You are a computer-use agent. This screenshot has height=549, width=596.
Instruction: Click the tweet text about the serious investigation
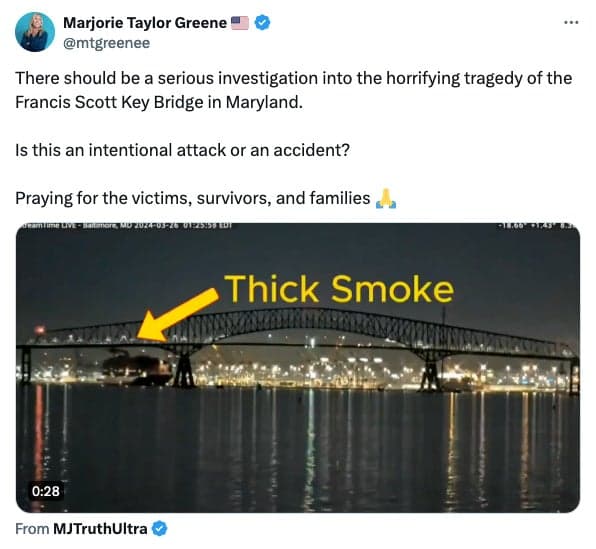(x=293, y=90)
